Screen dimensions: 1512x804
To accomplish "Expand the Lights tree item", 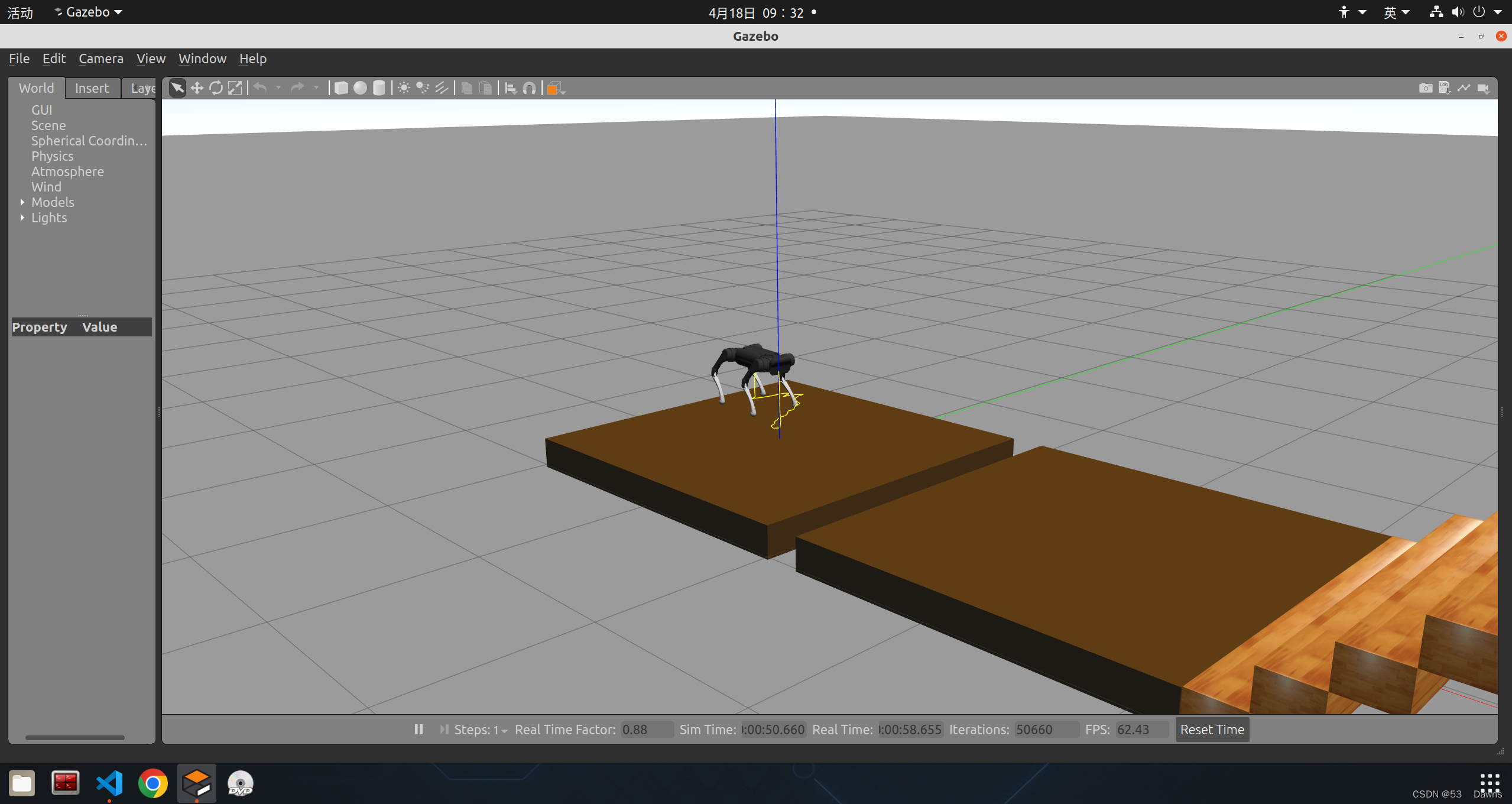I will tap(22, 218).
